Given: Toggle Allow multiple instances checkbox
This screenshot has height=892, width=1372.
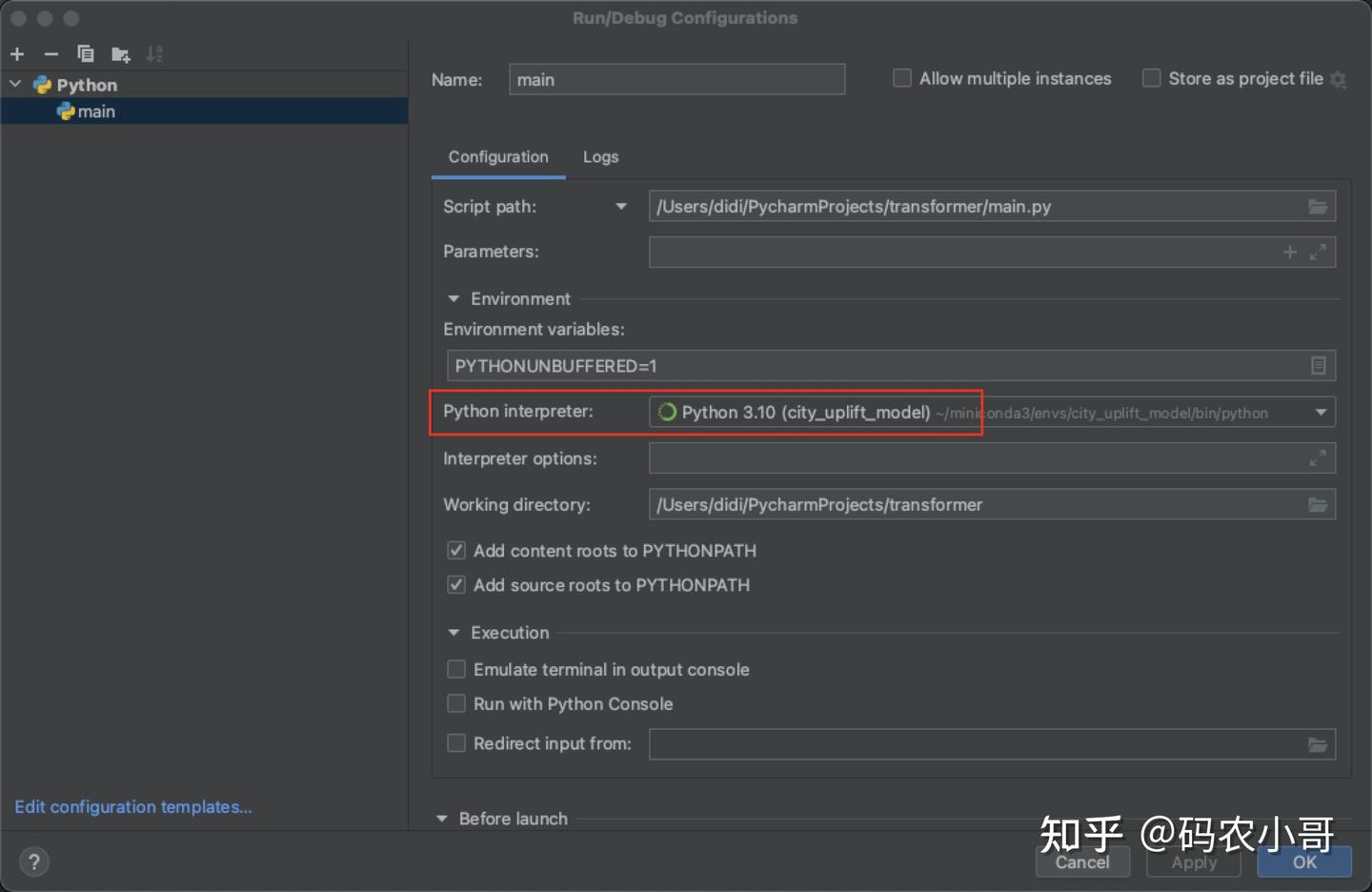Looking at the screenshot, I should (902, 78).
